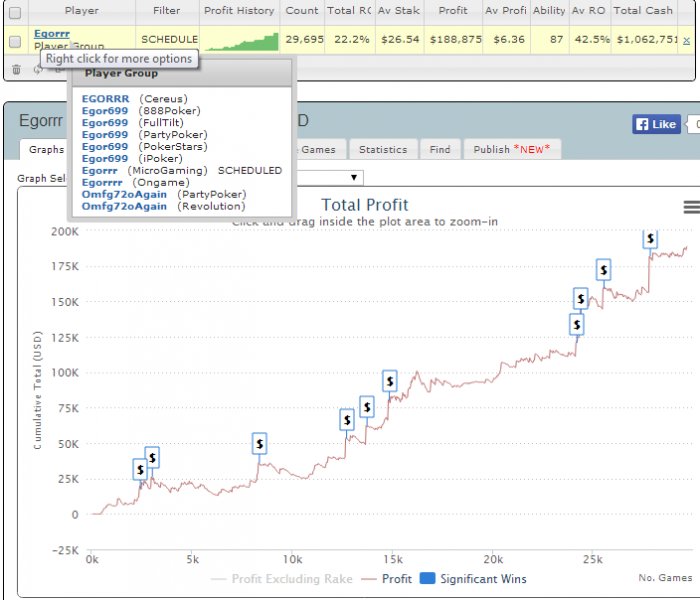Image resolution: width=700 pixels, height=600 pixels.
Task: Toggle the header select-all checkbox
Action: point(15,13)
